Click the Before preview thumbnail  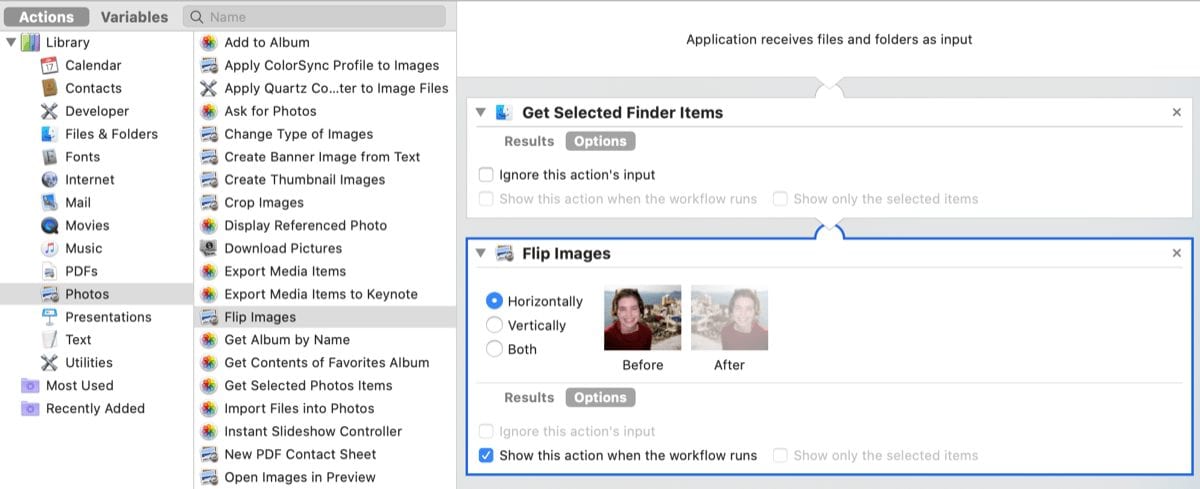tap(642, 317)
